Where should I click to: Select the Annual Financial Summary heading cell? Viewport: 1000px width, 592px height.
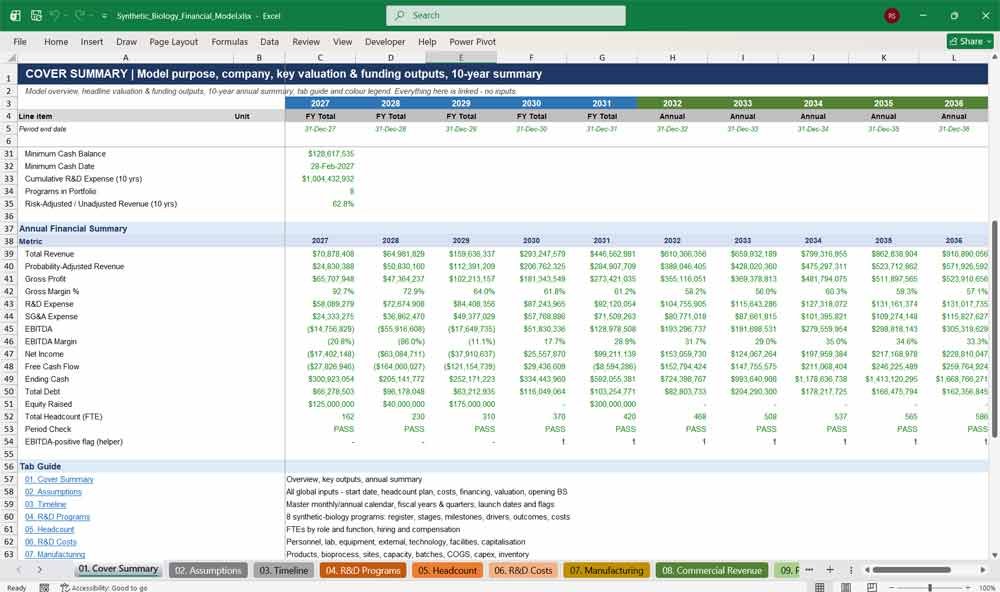[x=73, y=228]
